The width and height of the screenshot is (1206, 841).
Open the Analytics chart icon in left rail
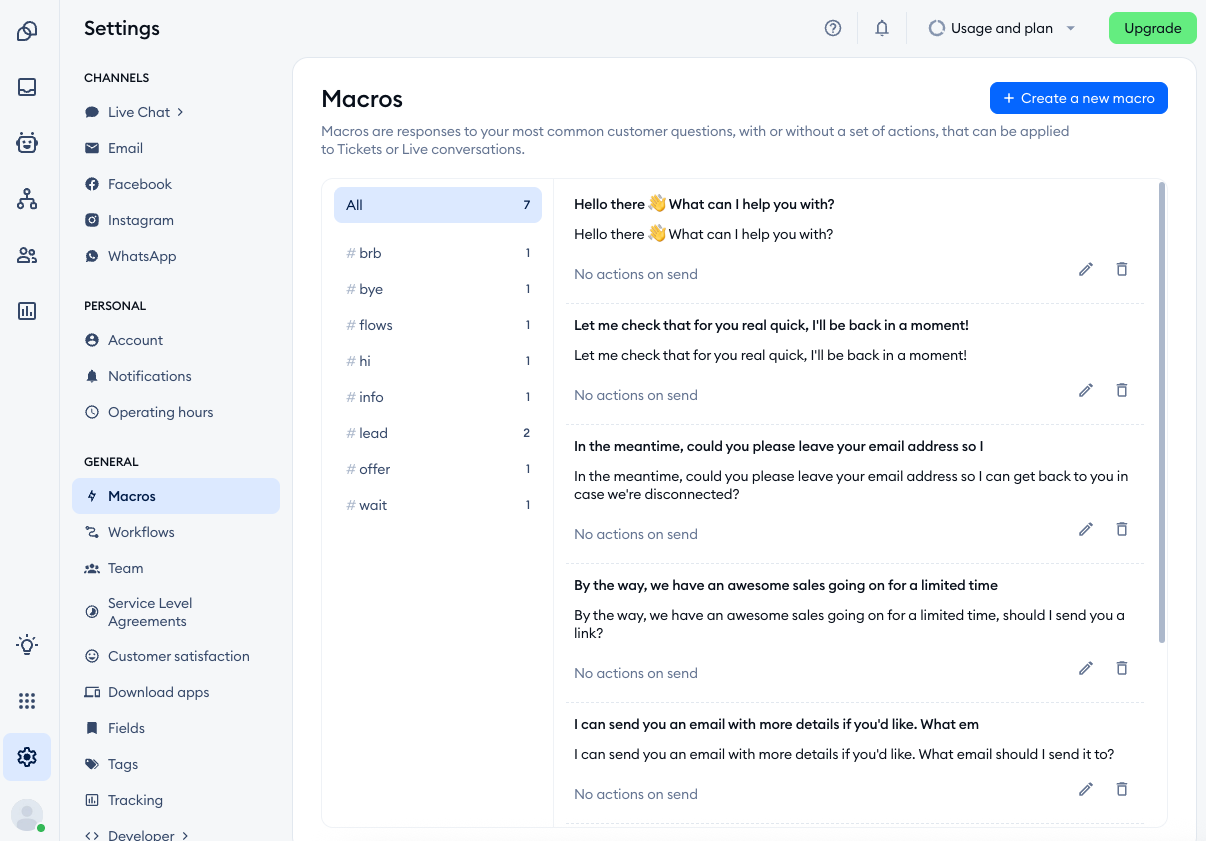click(27, 311)
